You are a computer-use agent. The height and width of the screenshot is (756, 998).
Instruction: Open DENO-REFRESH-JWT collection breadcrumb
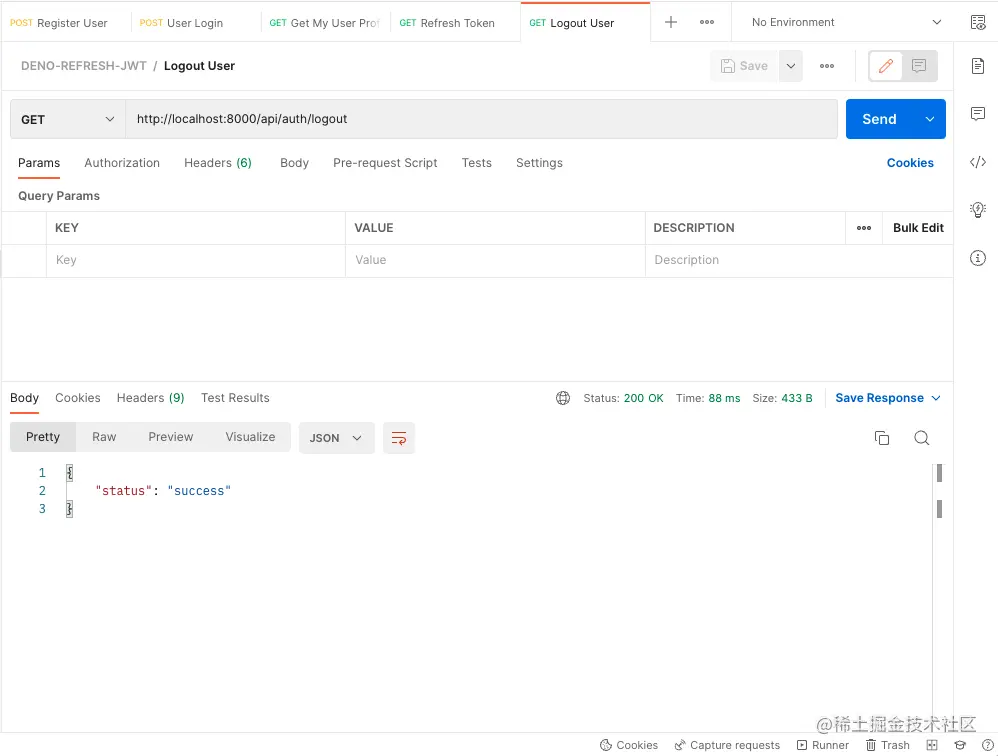[83, 66]
